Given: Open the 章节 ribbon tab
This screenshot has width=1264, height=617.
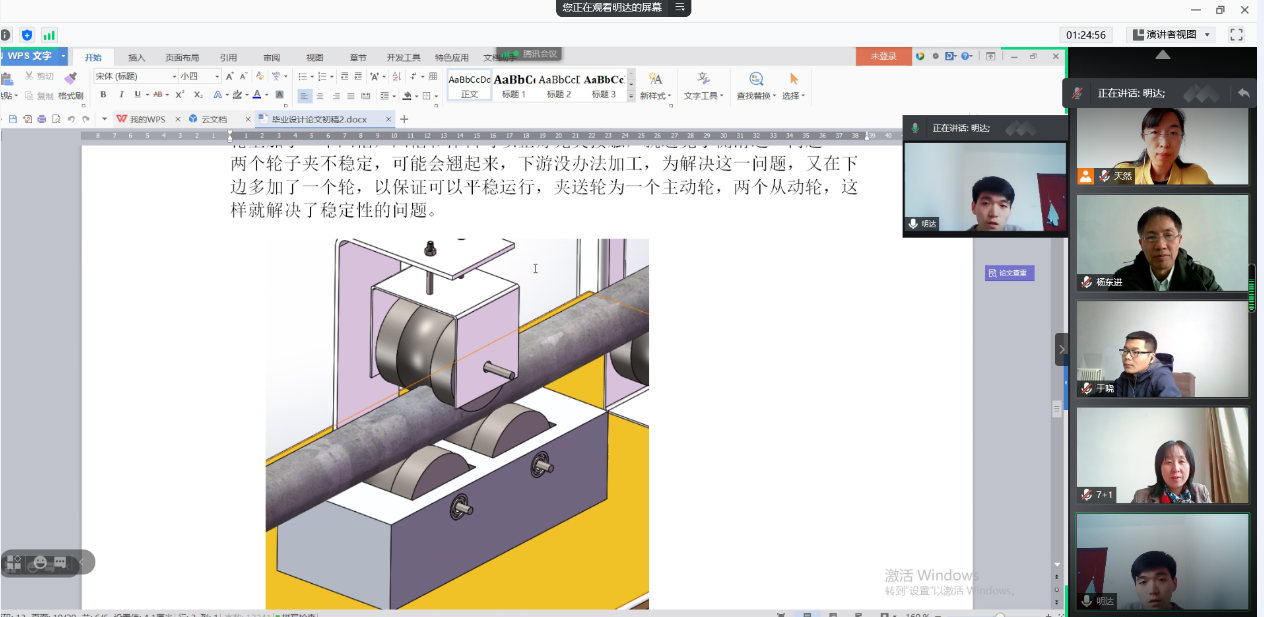Looking at the screenshot, I should tap(358, 58).
